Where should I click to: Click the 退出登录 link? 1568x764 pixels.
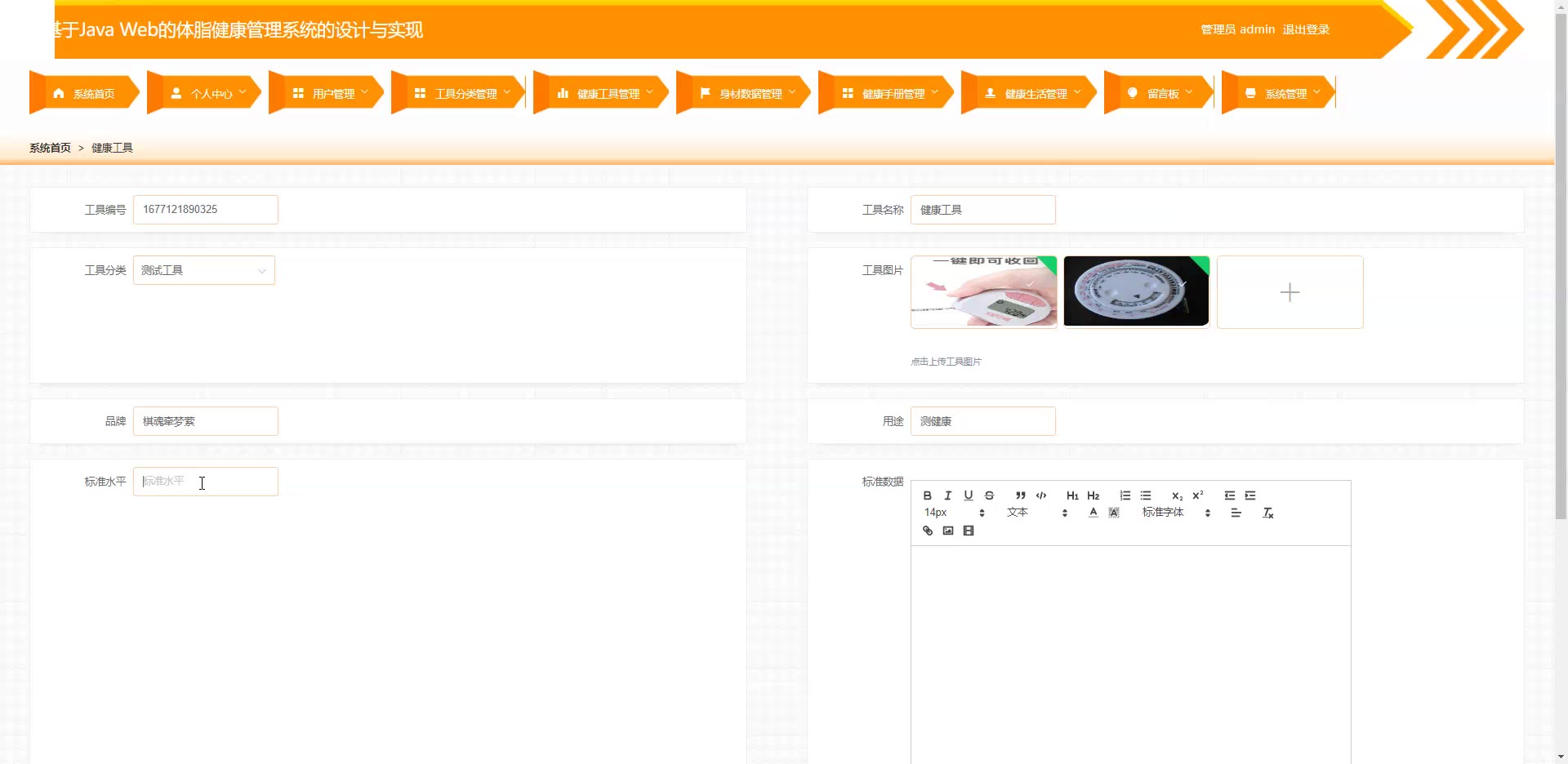tap(1306, 29)
